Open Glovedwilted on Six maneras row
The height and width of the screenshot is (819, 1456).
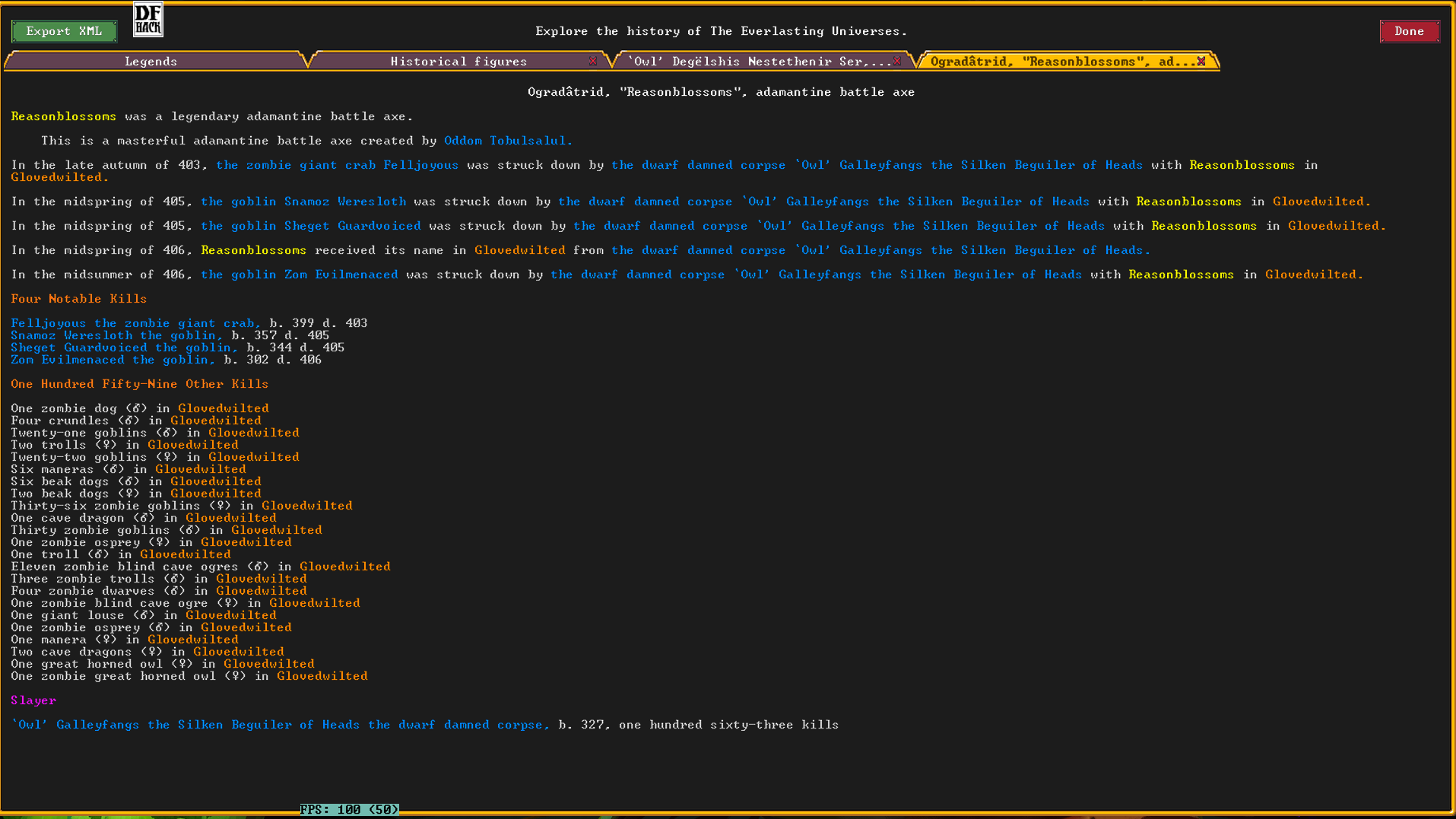pos(201,469)
